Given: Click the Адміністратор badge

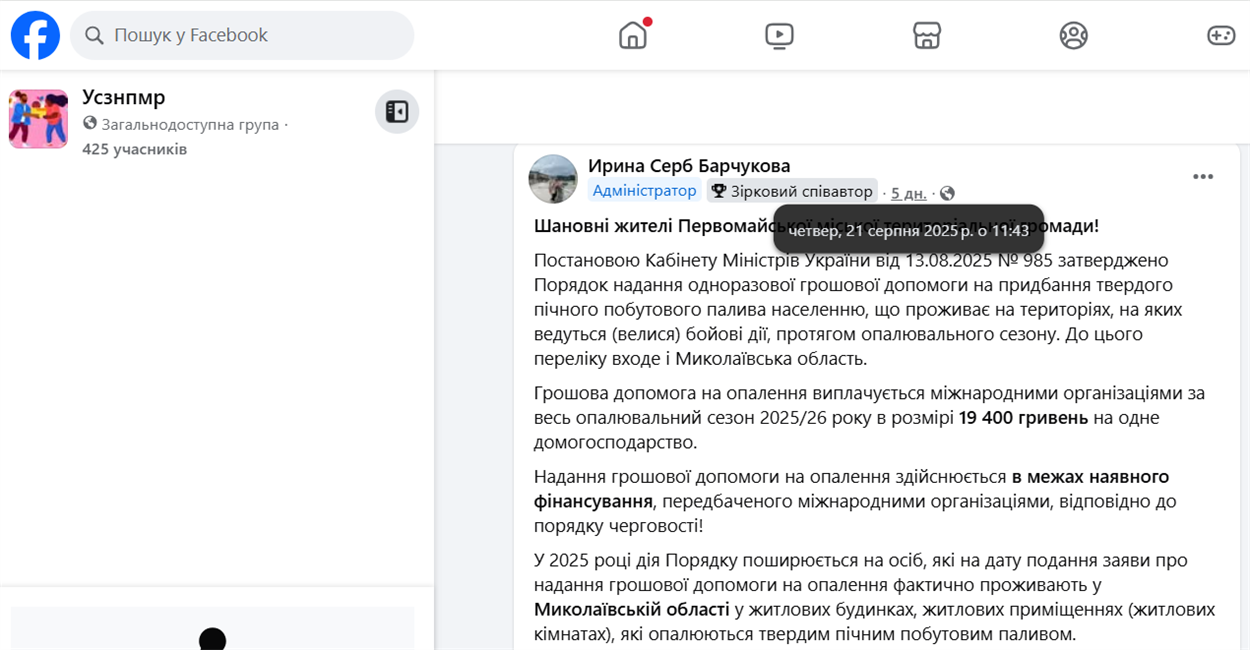Looking at the screenshot, I should click(644, 191).
